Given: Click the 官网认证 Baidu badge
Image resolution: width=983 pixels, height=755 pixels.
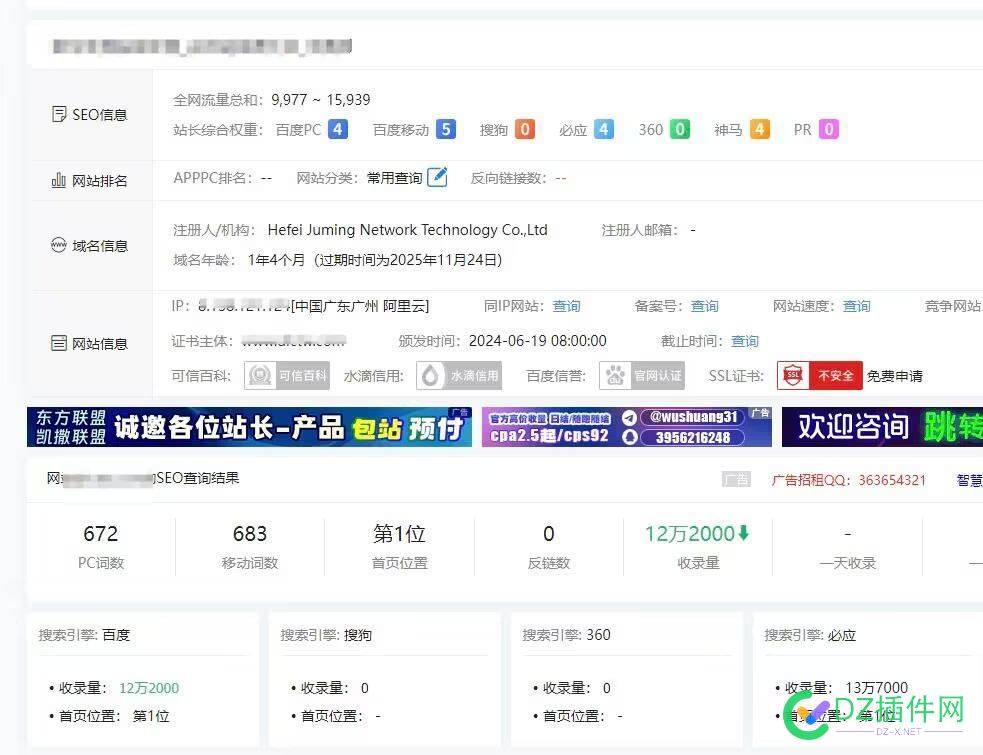Looking at the screenshot, I should 642,376.
